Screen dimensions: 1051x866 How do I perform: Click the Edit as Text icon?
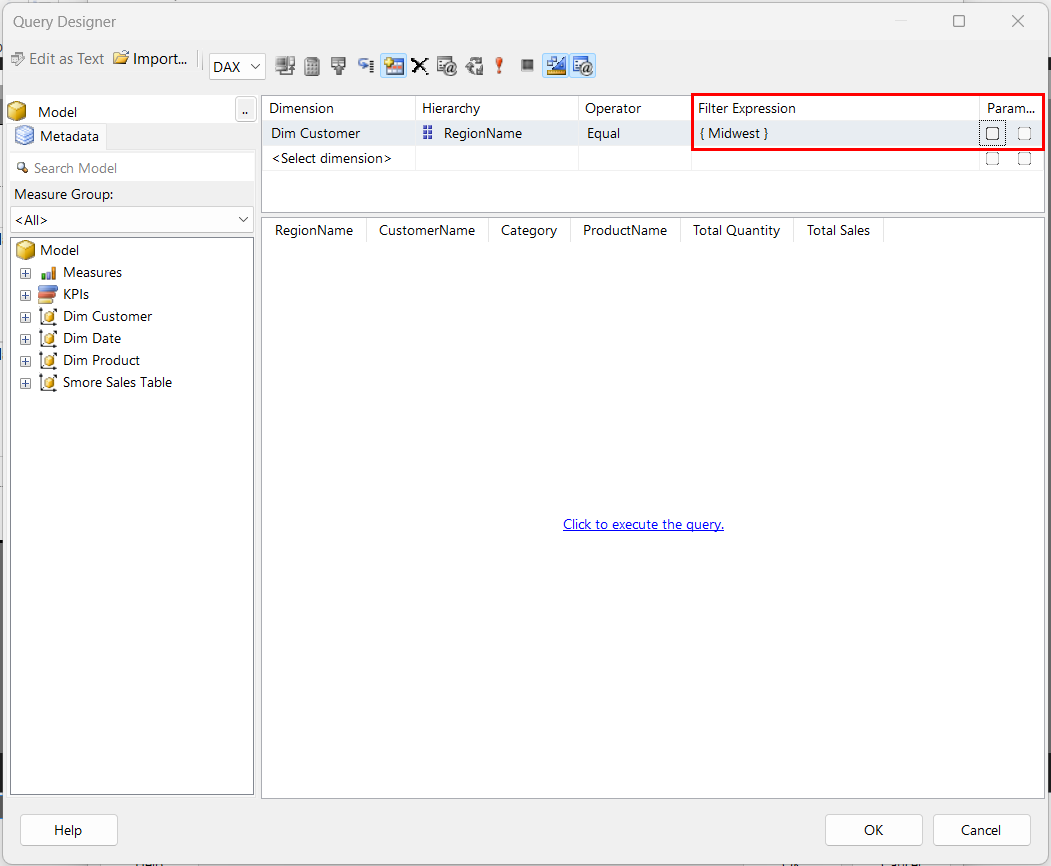coord(18,59)
